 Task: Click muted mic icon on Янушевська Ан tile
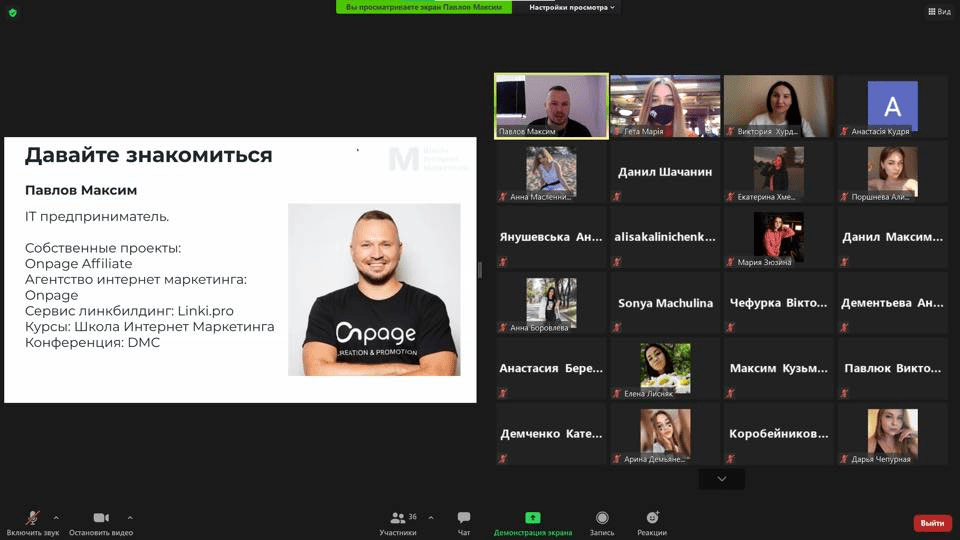(x=503, y=262)
